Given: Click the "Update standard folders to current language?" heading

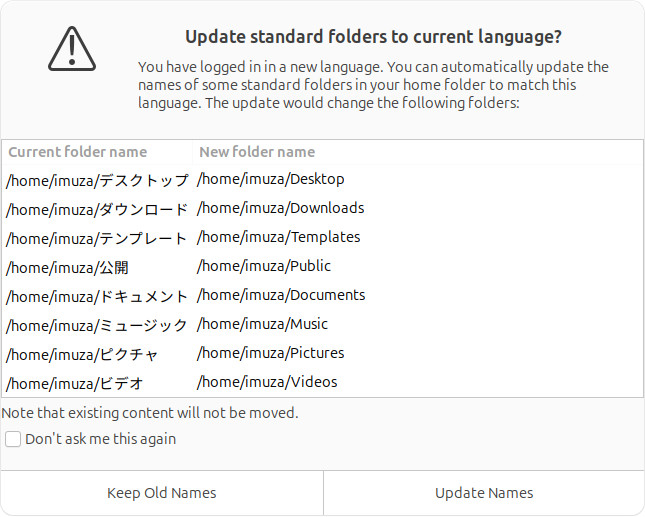Looking at the screenshot, I should click(373, 37).
